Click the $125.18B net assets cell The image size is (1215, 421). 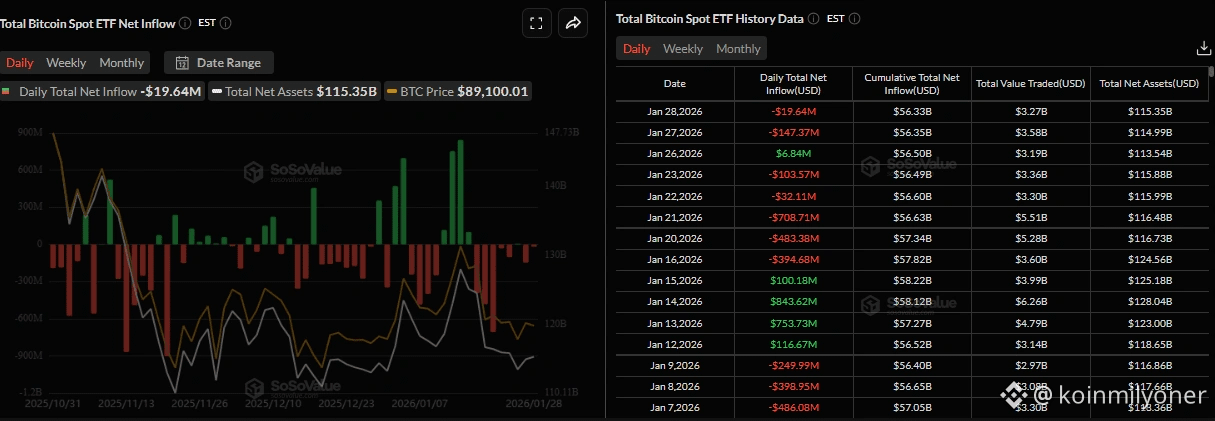1150,281
